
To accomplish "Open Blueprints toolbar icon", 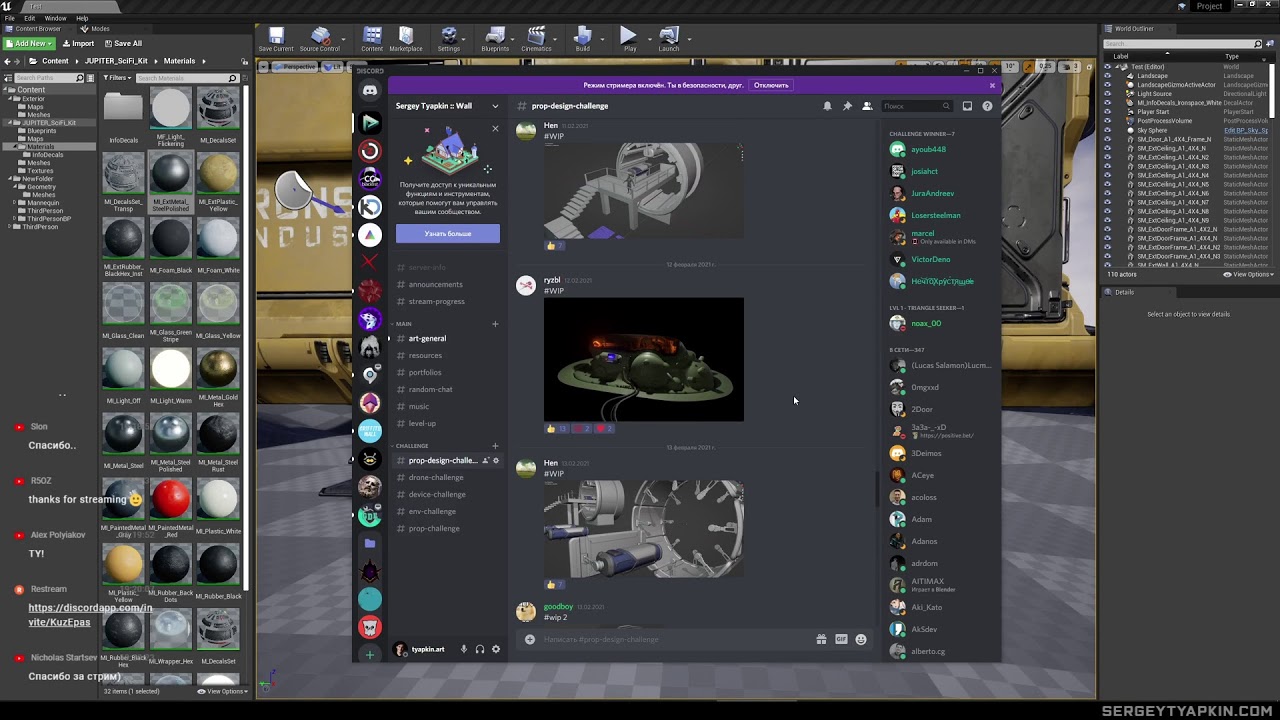I will pyautogui.click(x=495, y=39).
